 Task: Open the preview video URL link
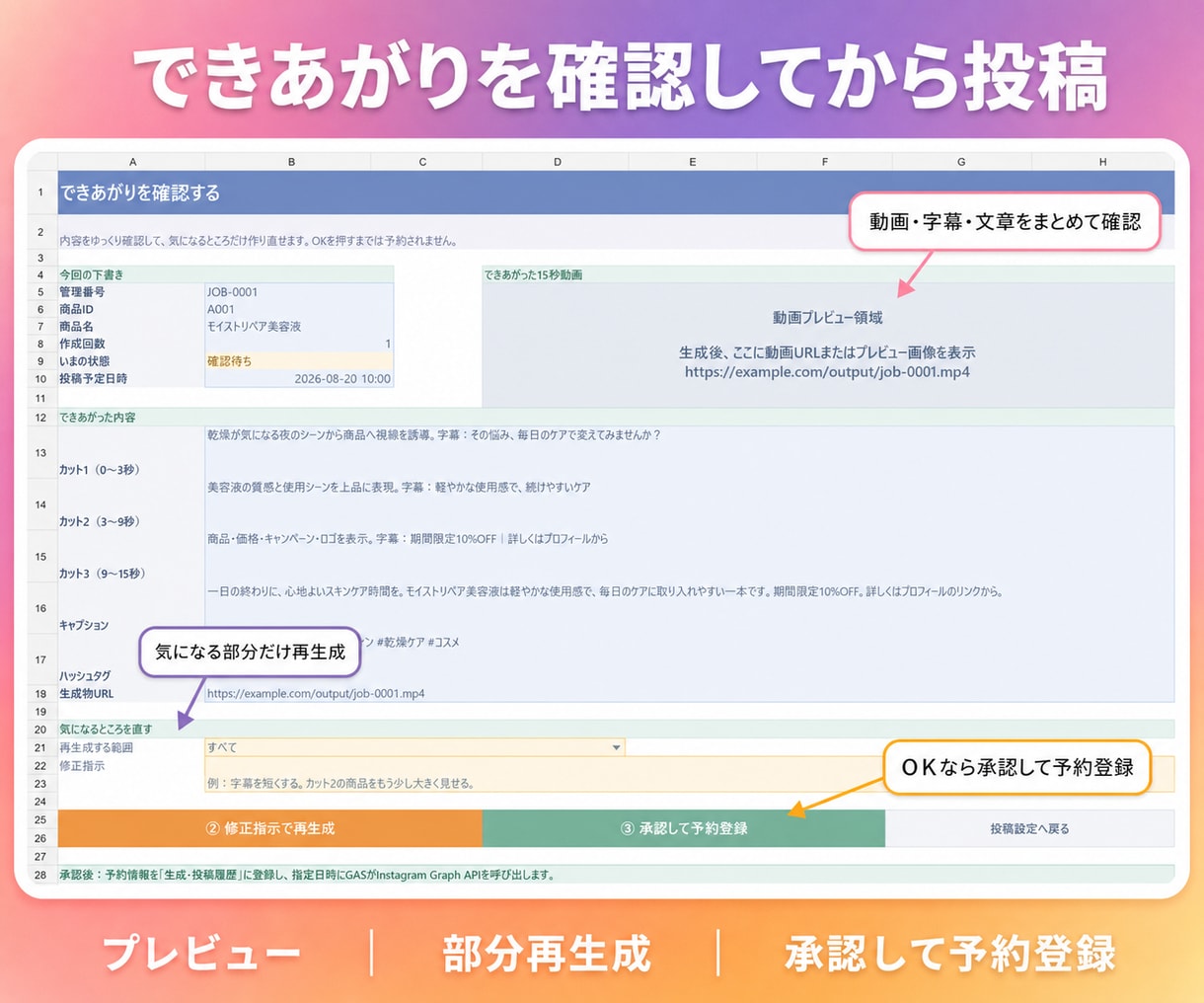827,372
